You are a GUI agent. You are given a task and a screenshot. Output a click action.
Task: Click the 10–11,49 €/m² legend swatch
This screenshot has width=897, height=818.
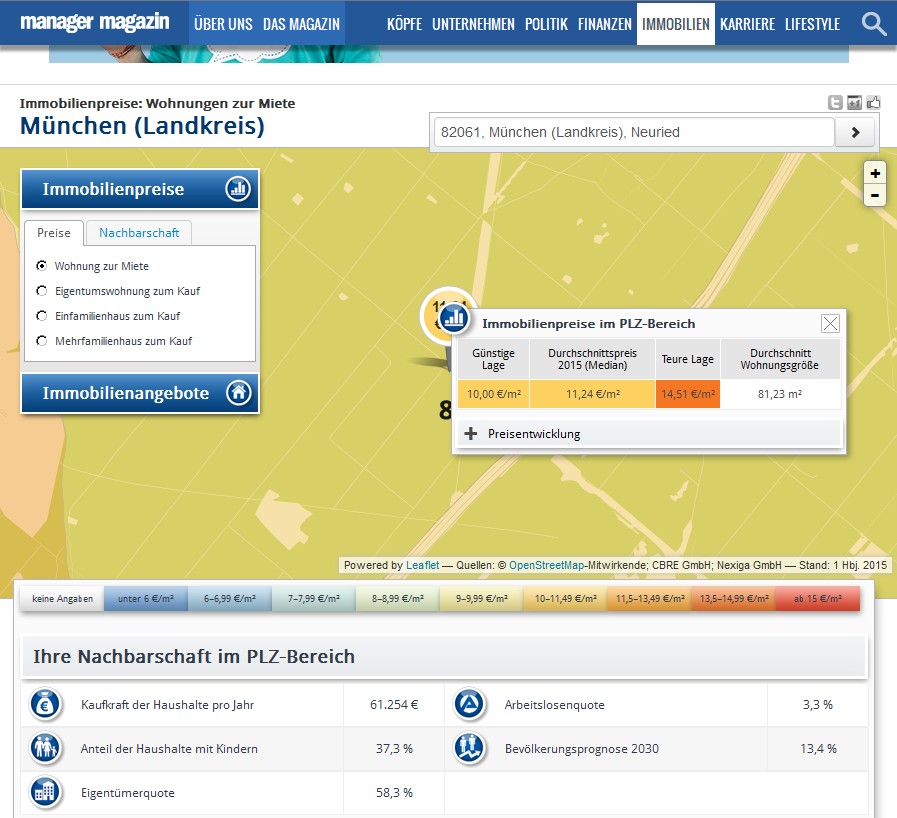point(566,598)
